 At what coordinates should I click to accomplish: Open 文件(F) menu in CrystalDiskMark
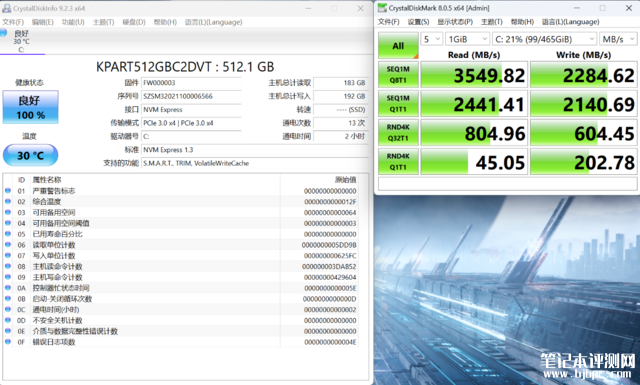[x=389, y=22]
